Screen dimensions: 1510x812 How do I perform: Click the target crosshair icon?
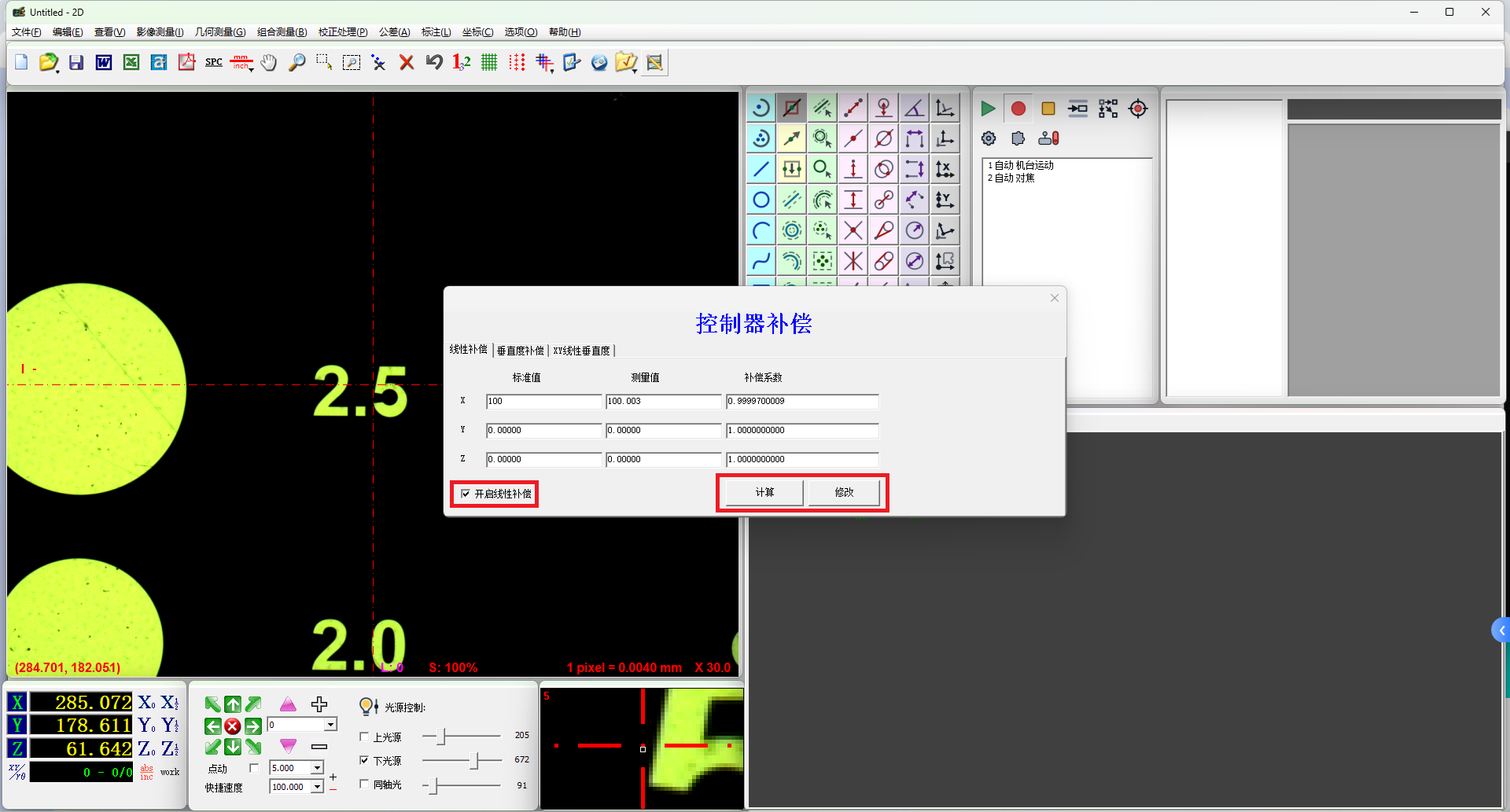[1138, 108]
